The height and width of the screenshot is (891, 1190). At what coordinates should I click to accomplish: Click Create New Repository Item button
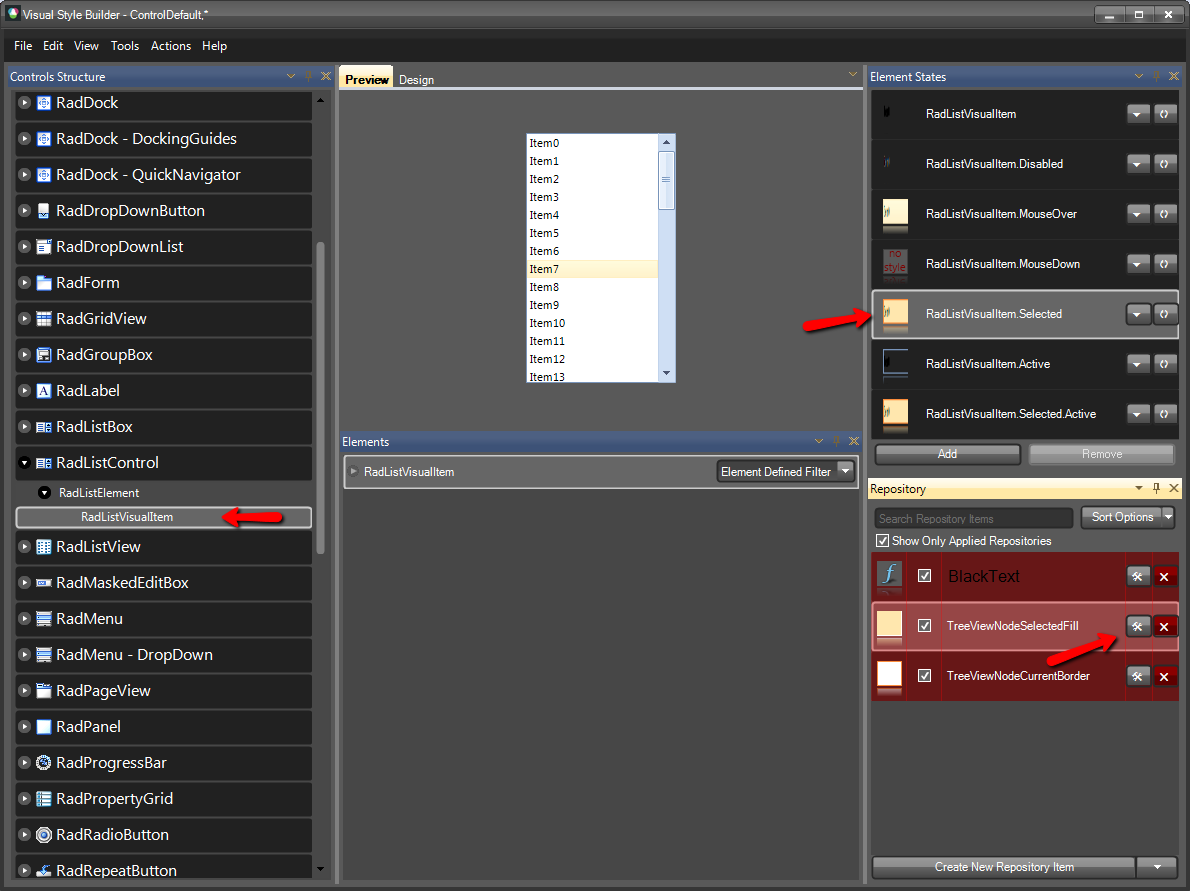pyautogui.click(x=1004, y=867)
